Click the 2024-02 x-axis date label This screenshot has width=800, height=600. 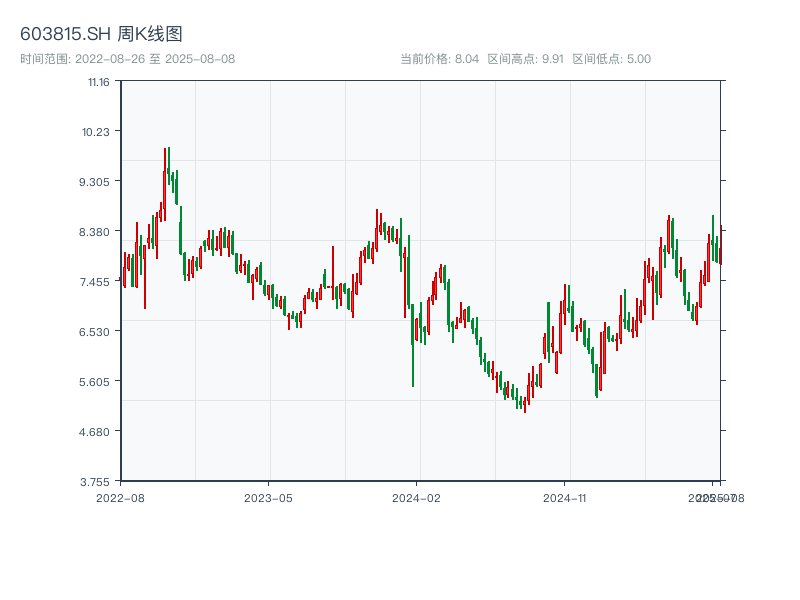(417, 497)
